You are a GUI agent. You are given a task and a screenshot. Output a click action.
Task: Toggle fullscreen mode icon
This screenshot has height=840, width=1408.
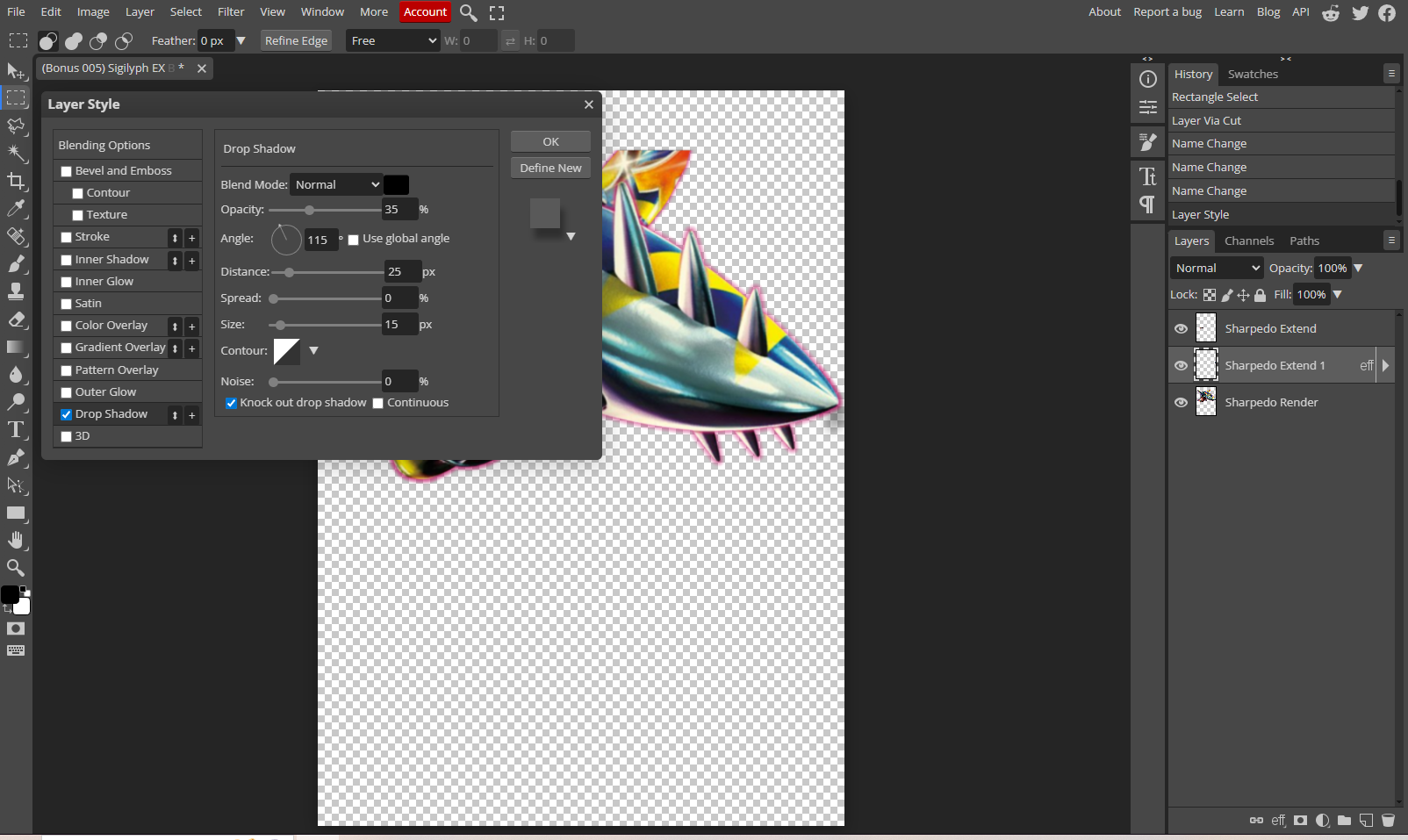pyautogui.click(x=497, y=12)
